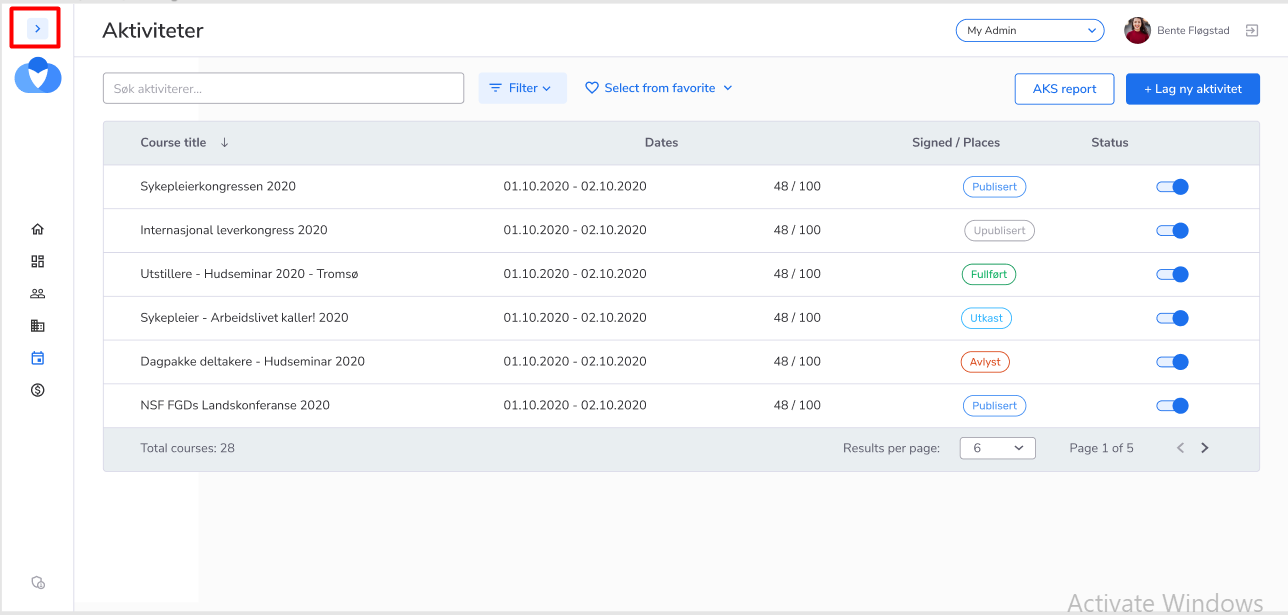
Task: Toggle the switch for Internasjonal leverkongress 2020
Action: pyautogui.click(x=1172, y=231)
